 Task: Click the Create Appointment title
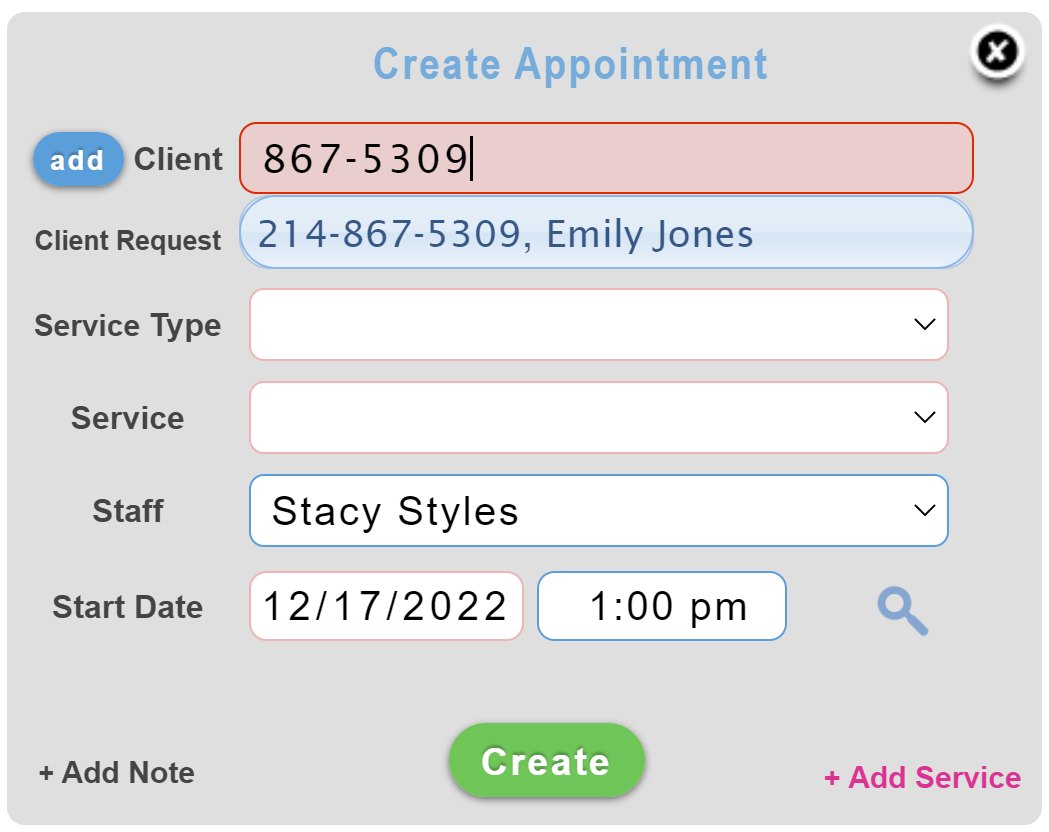point(570,64)
